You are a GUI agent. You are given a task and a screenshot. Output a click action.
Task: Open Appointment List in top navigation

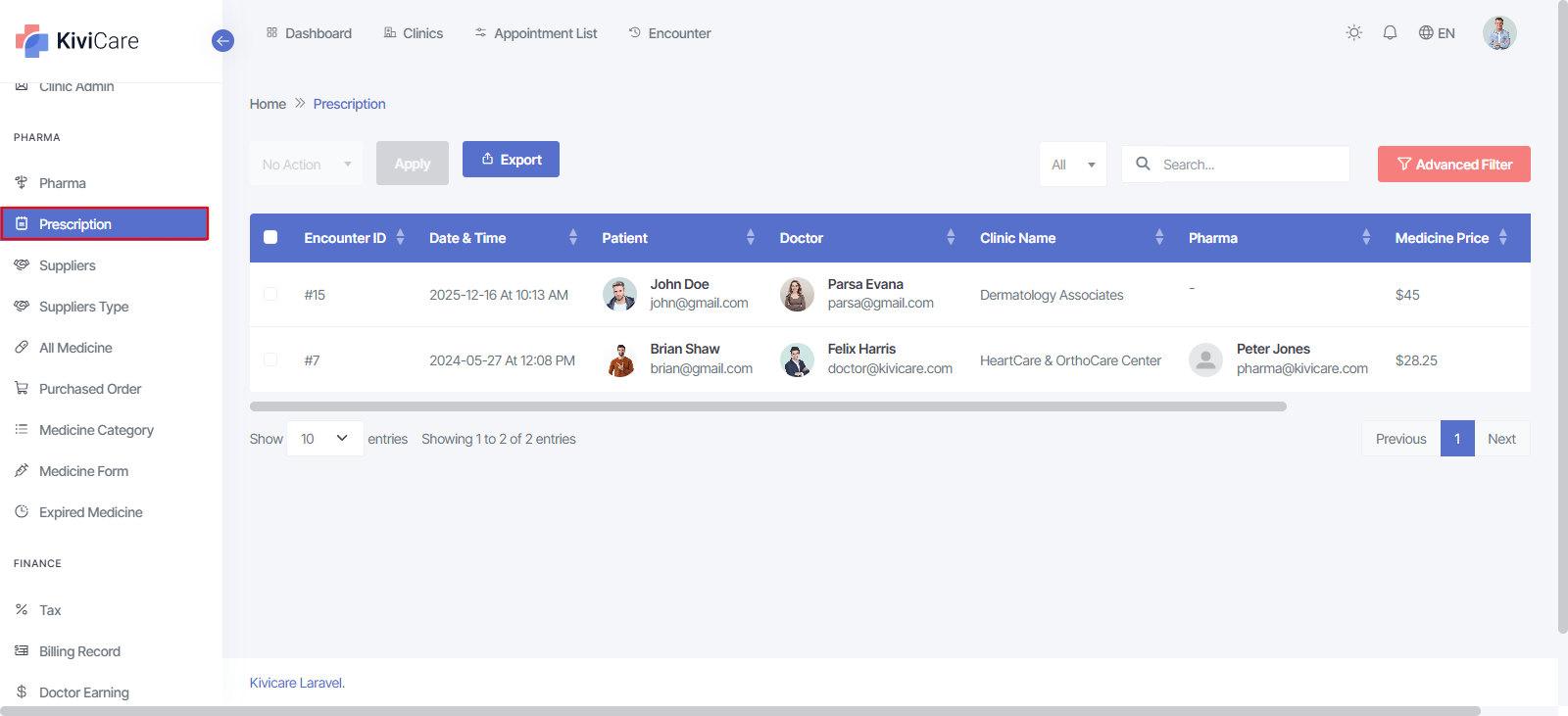(535, 33)
